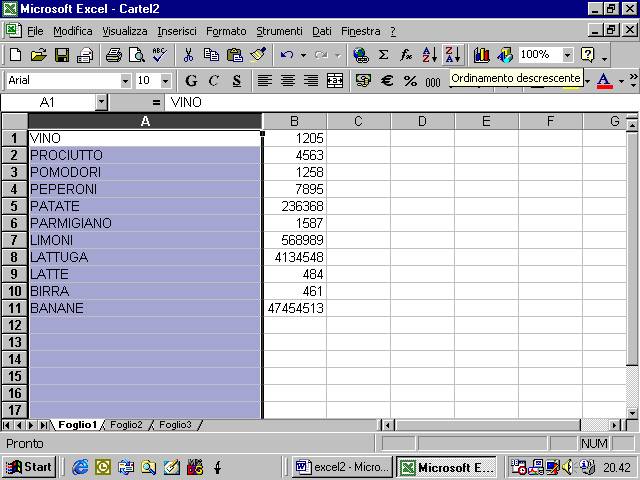Open the Dati menu

coord(322,31)
